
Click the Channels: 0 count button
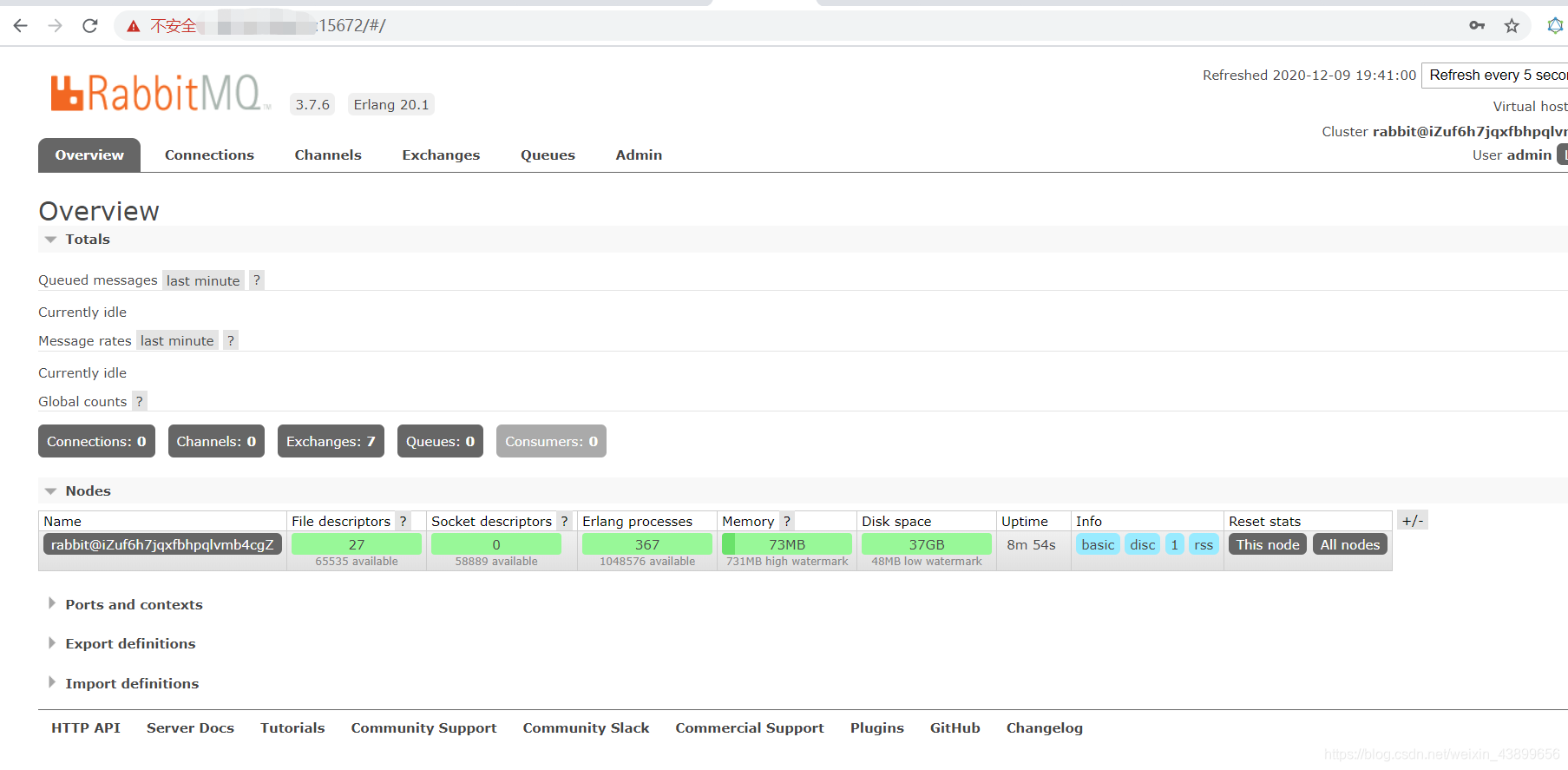click(x=216, y=441)
